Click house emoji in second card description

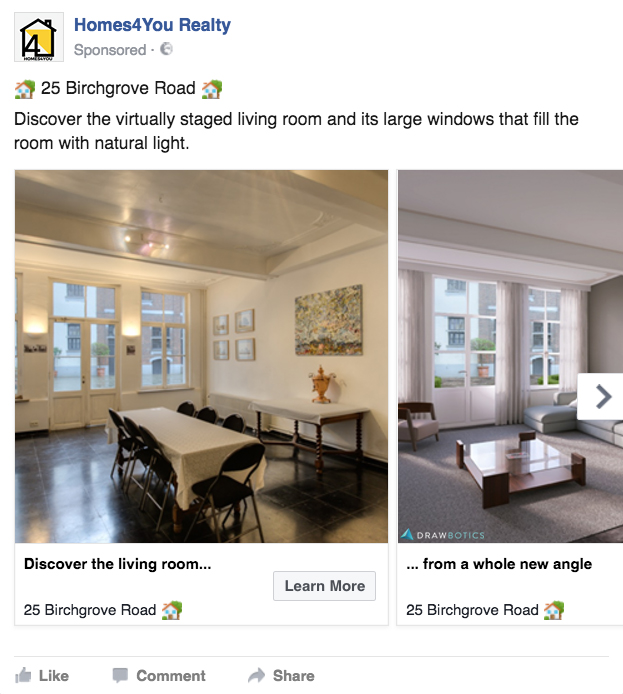pos(554,610)
